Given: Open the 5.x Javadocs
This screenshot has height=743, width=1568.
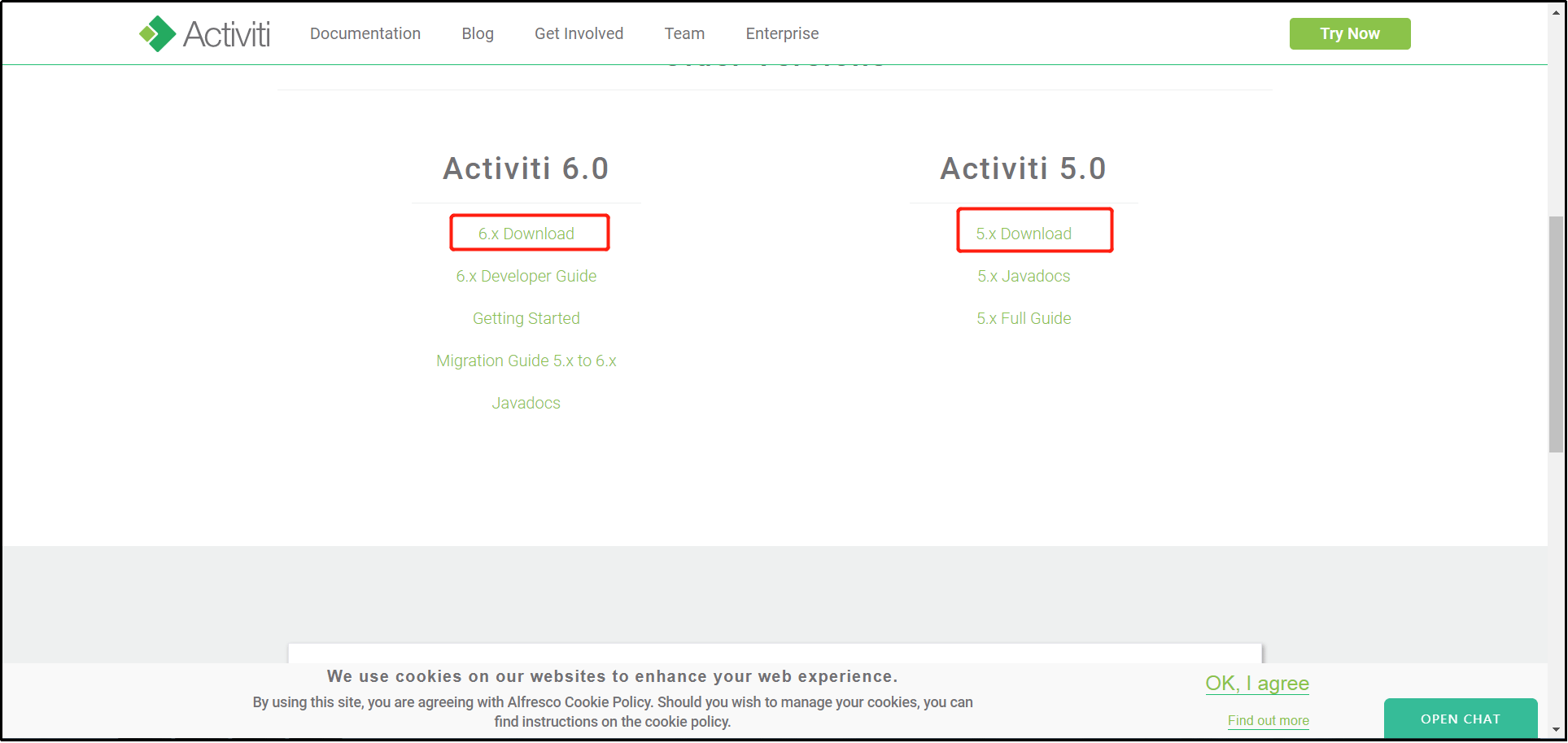Looking at the screenshot, I should click(1024, 276).
